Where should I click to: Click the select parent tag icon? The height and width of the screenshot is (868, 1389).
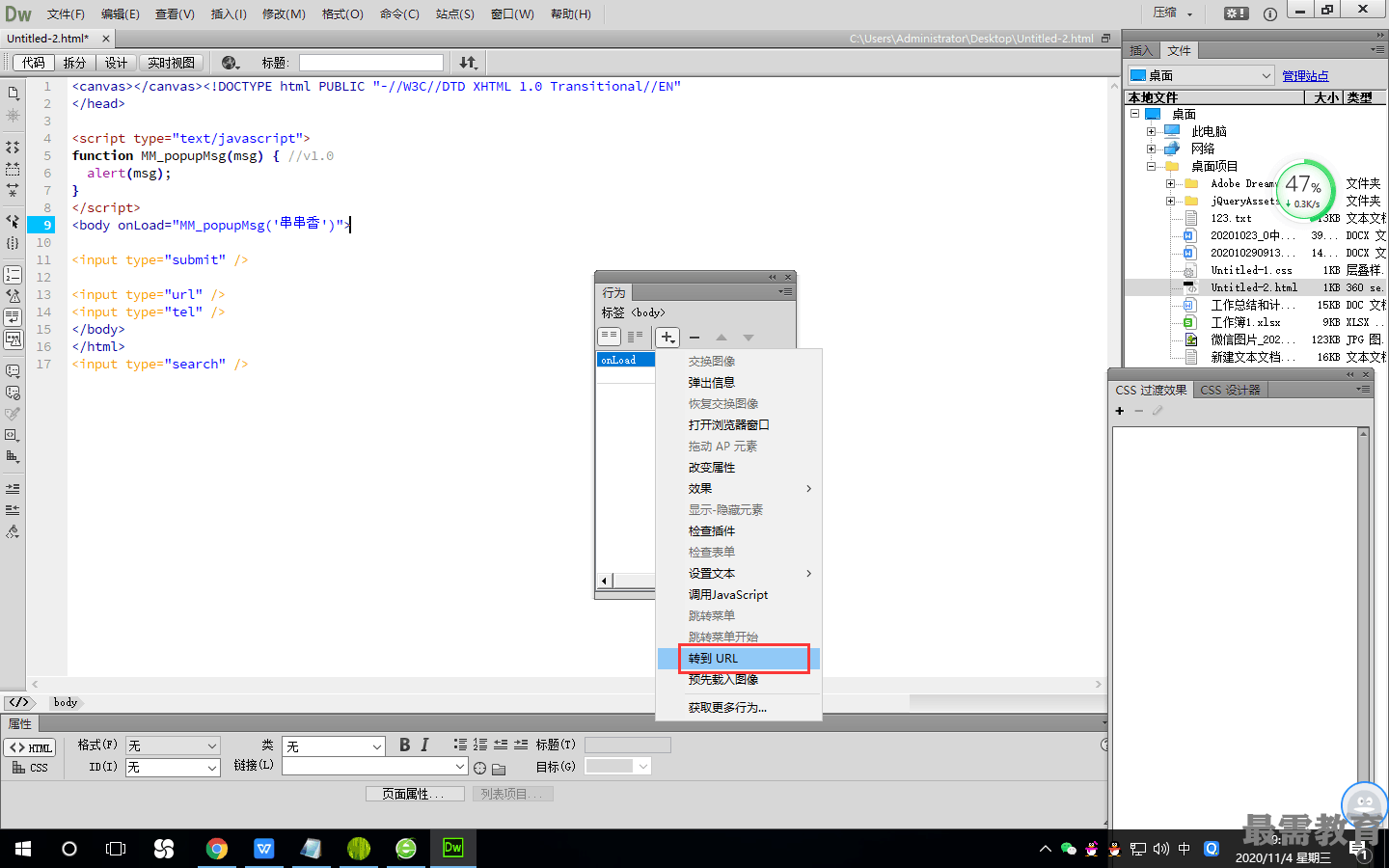pyautogui.click(x=13, y=221)
